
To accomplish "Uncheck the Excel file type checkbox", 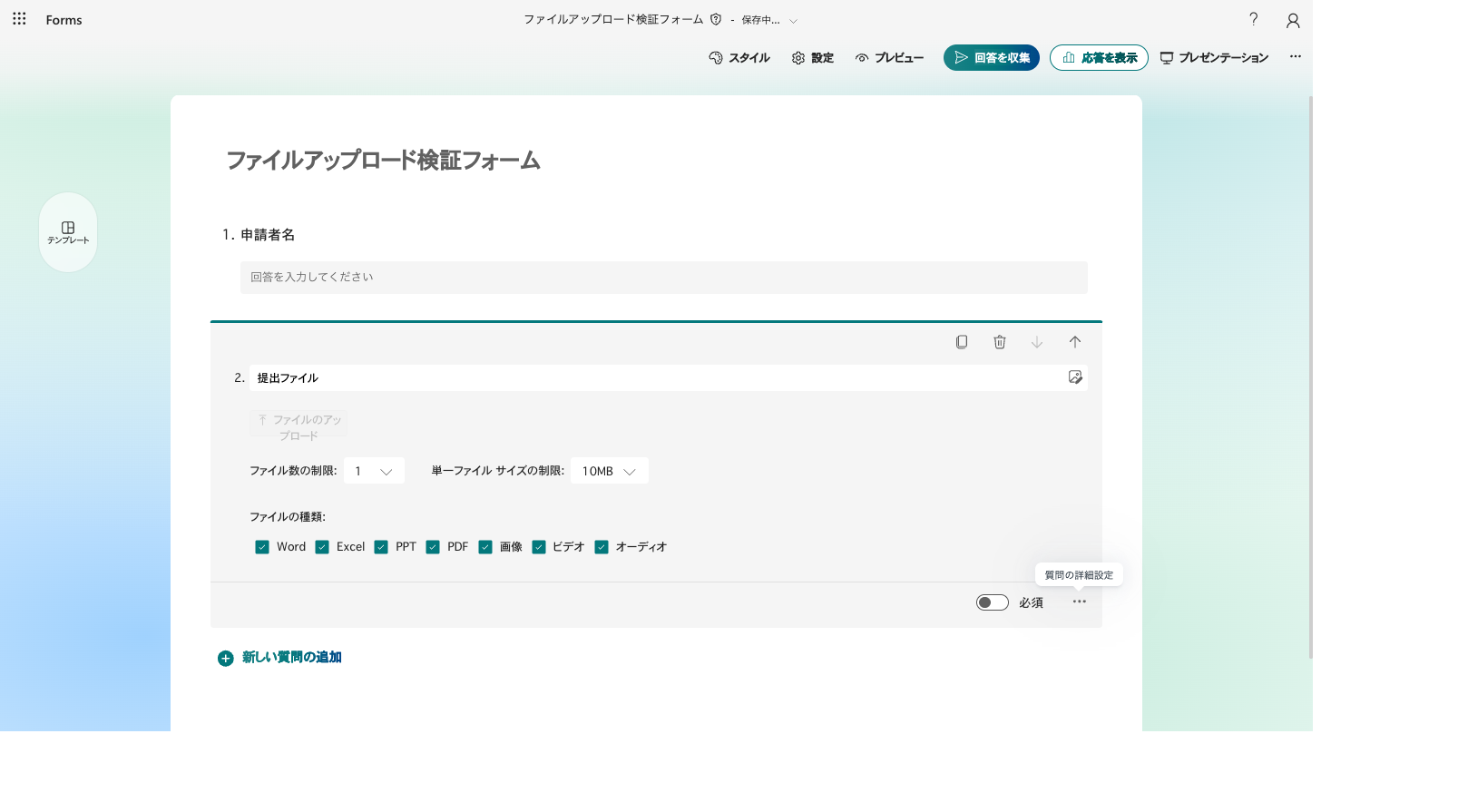I will pyautogui.click(x=322, y=547).
